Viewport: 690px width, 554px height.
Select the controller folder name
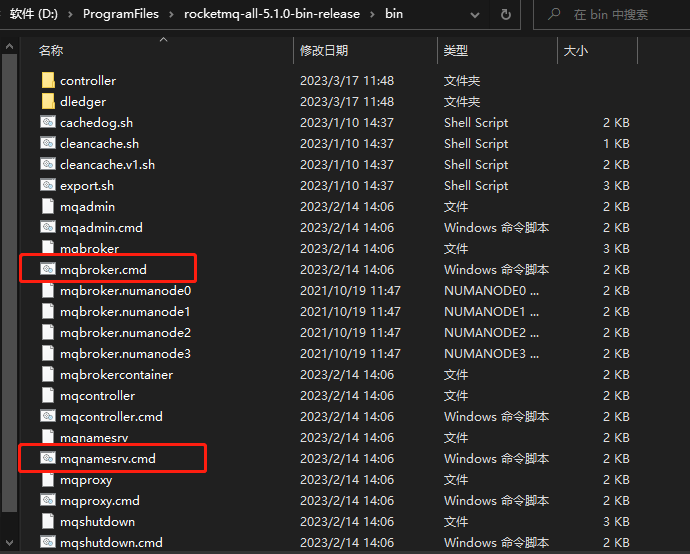(x=88, y=81)
